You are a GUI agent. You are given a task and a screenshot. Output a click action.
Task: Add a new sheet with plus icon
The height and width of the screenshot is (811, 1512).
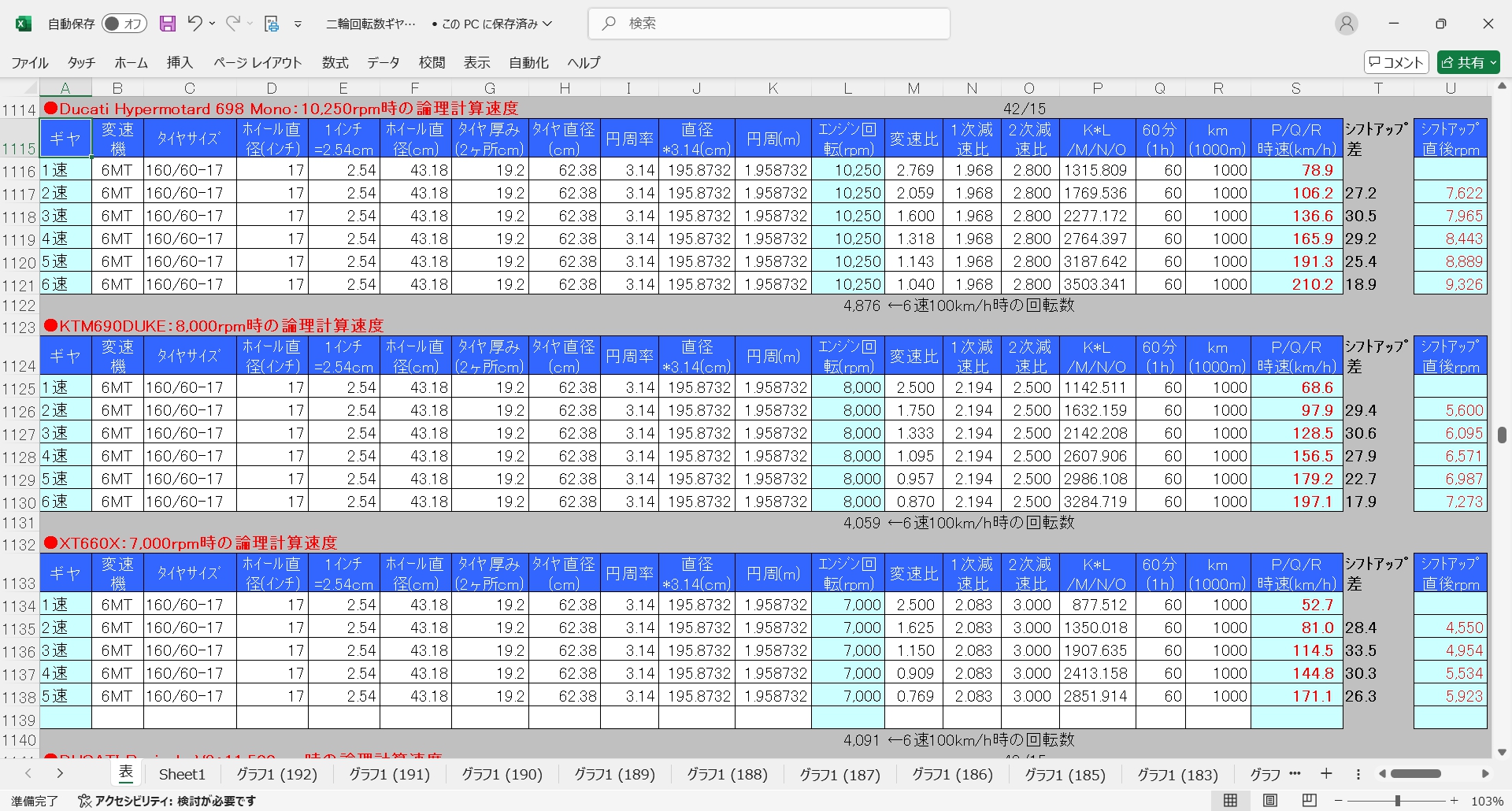tap(1327, 773)
